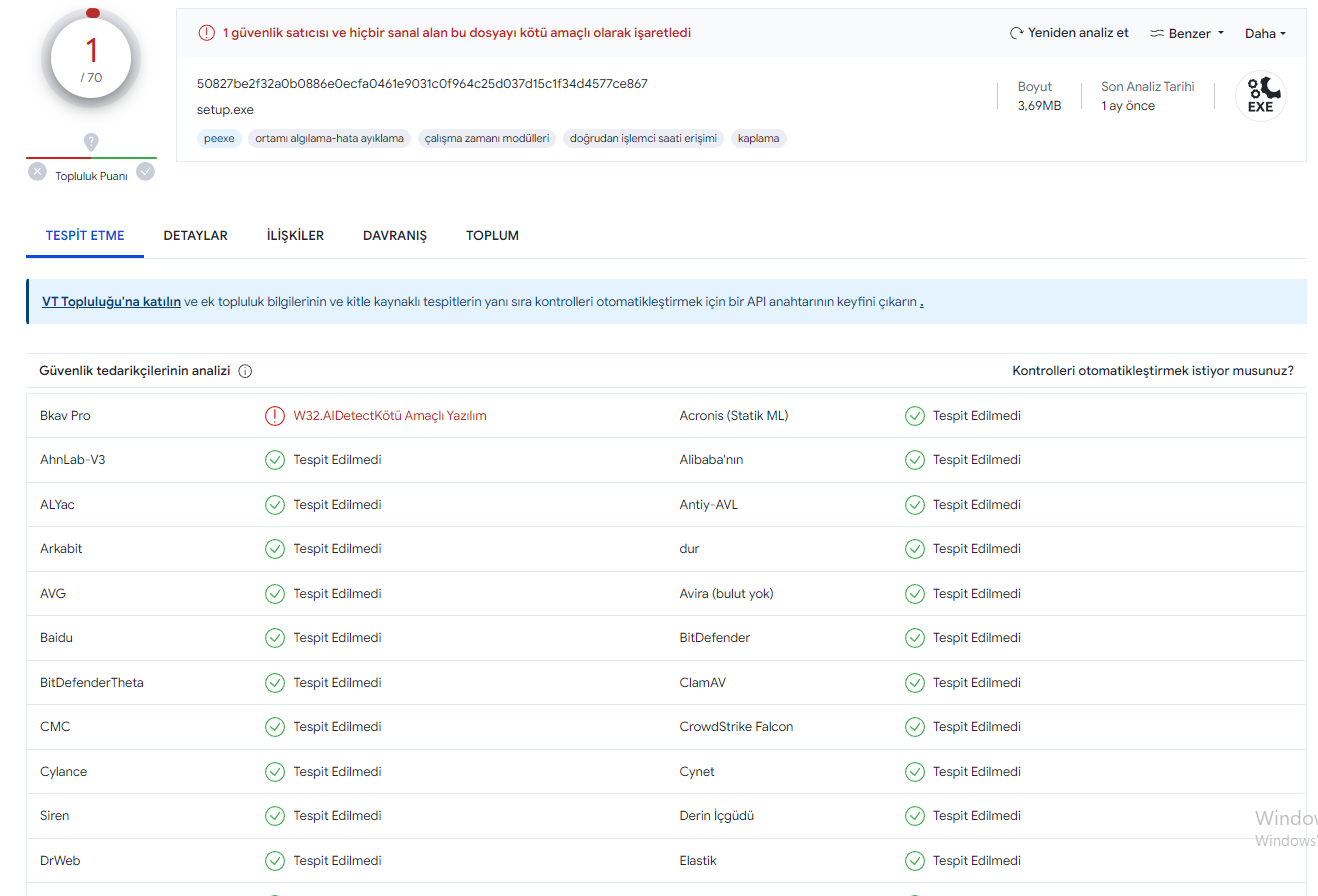Click the green check icon for AhnLab-V3

point(274,460)
